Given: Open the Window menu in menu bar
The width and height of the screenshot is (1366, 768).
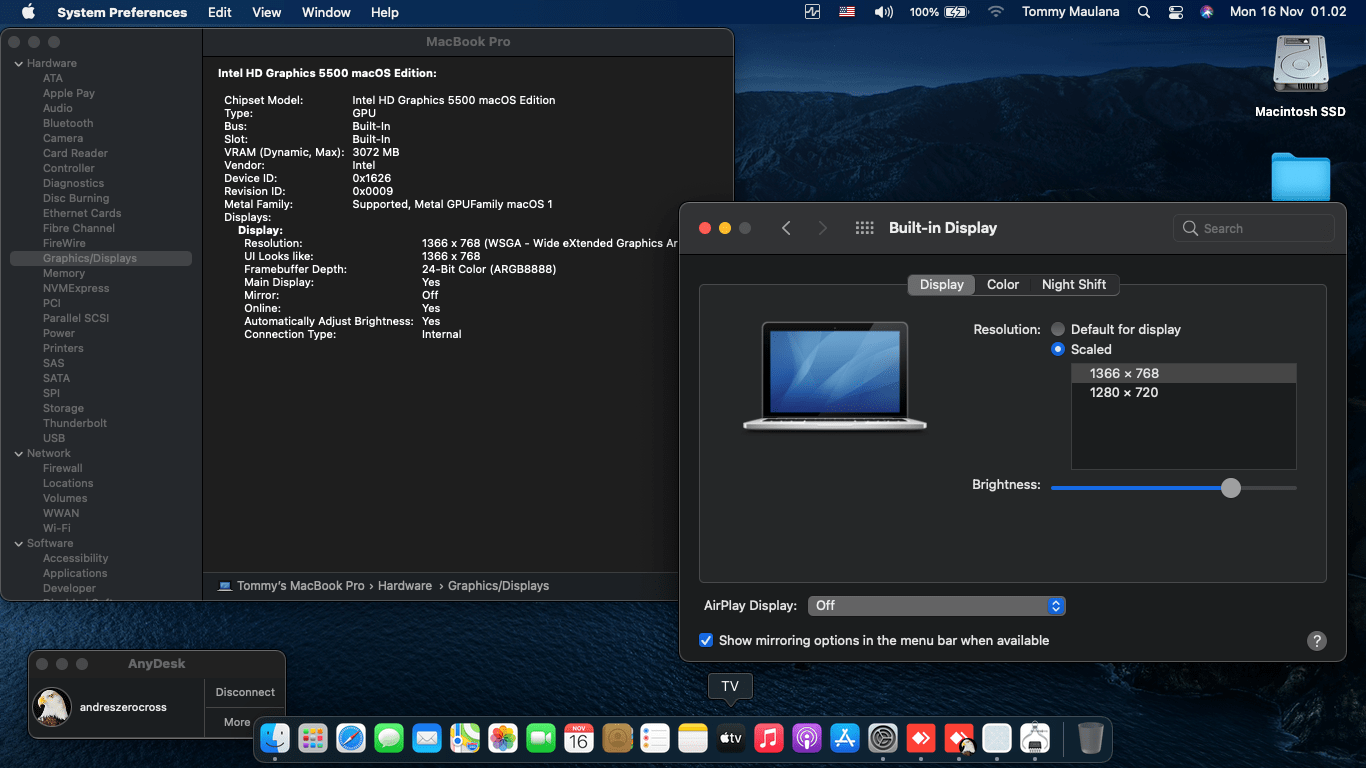Looking at the screenshot, I should (326, 12).
